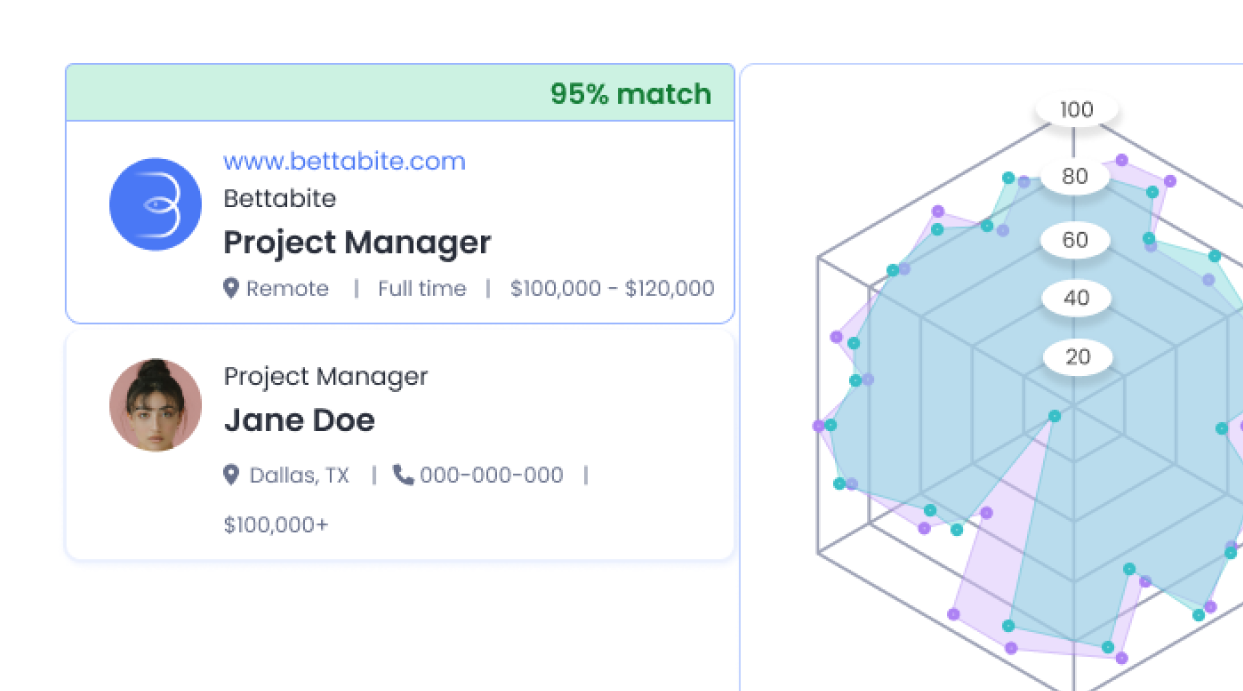Image resolution: width=1243 pixels, height=691 pixels.
Task: Select the Project Manager job title
Action: [x=357, y=242]
